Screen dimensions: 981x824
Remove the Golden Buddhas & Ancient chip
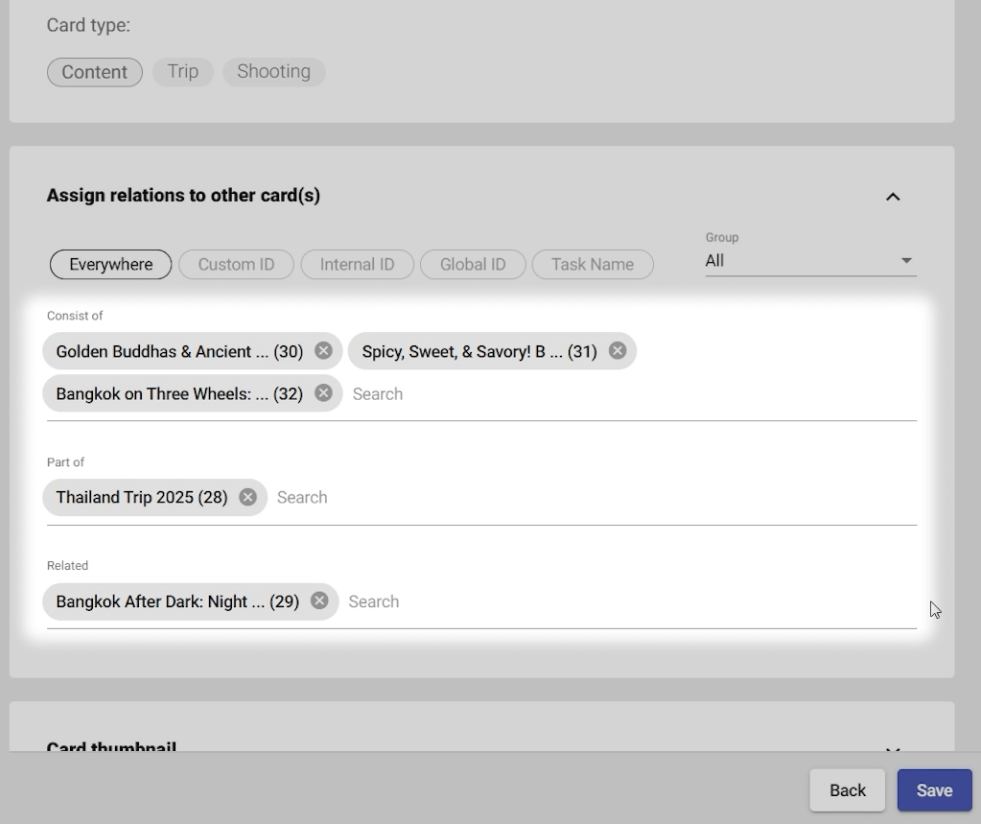point(323,351)
